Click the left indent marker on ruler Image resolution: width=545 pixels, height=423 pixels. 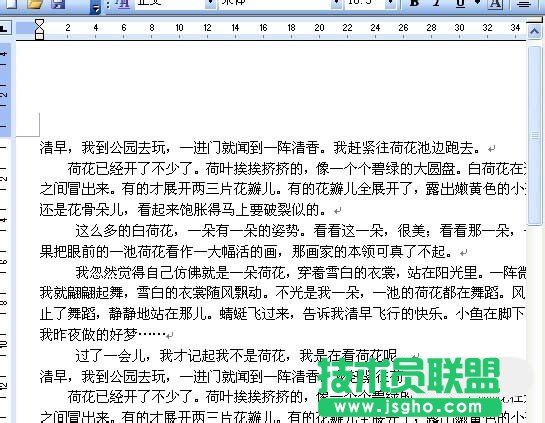40,35
